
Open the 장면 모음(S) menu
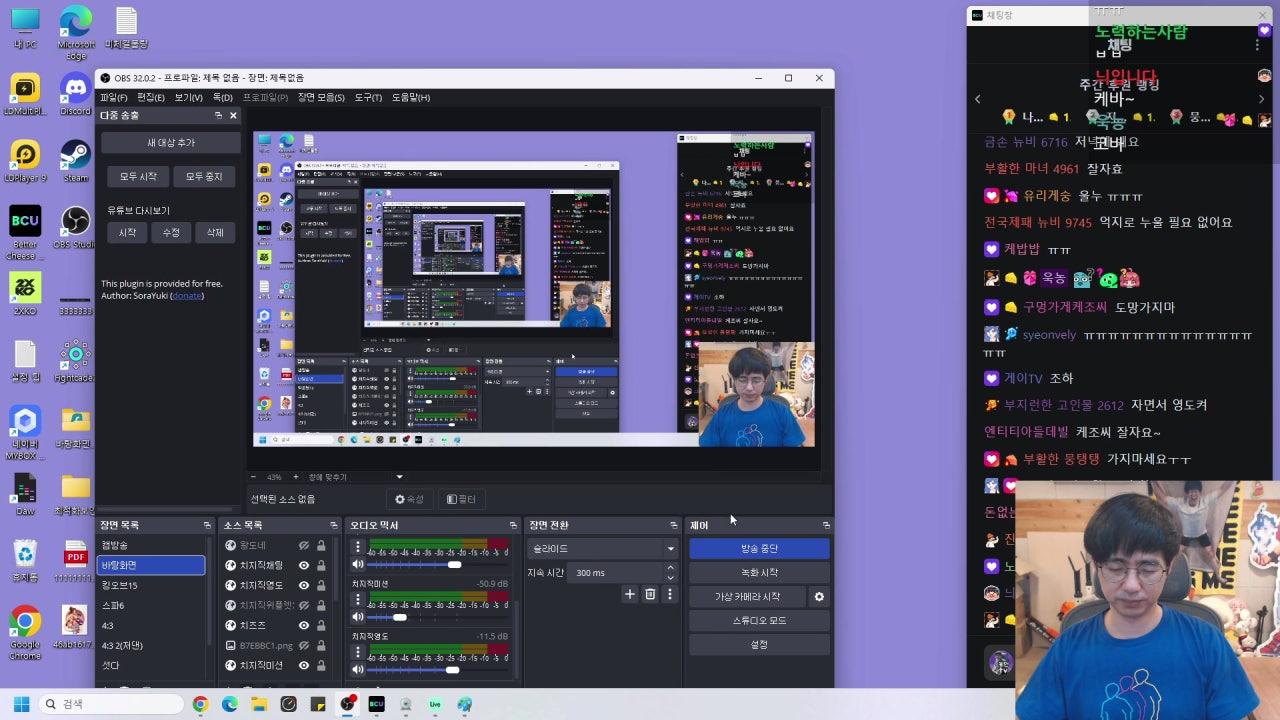tap(321, 97)
